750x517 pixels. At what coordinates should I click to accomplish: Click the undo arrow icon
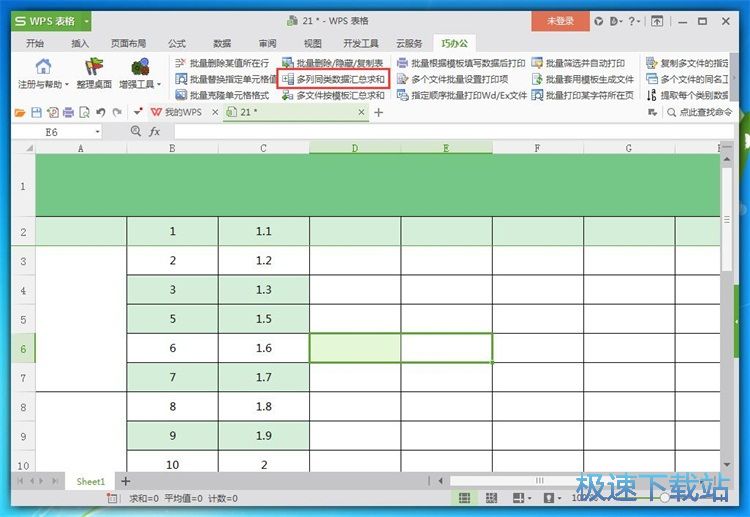tap(100, 112)
